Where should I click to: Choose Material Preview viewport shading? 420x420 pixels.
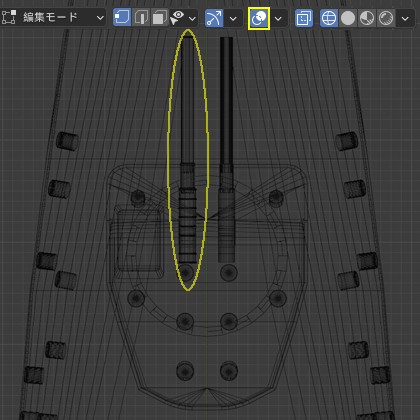(x=367, y=18)
